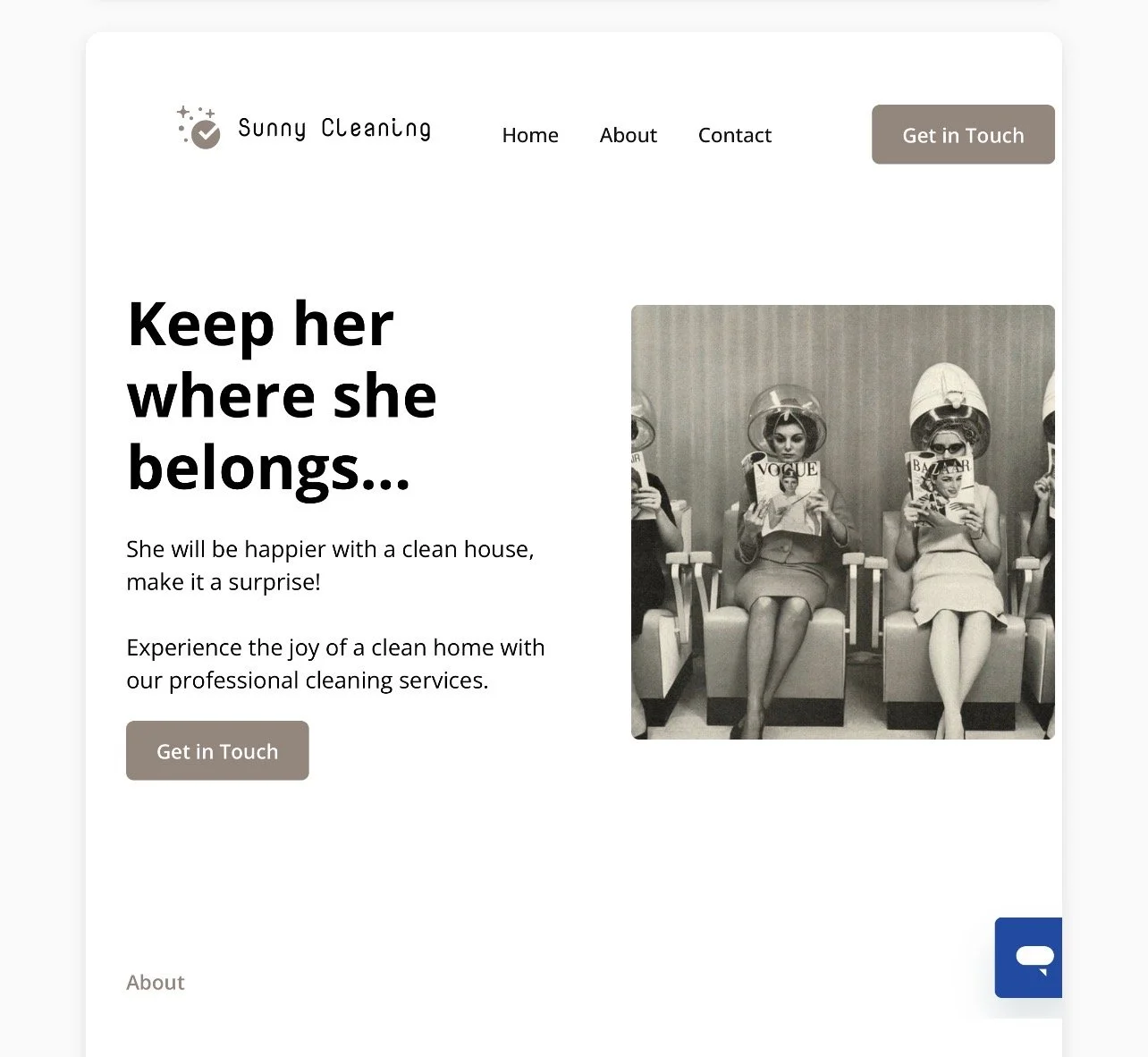Viewport: 1148px width, 1057px height.
Task: Click the vintage salon photo
Action: click(x=843, y=522)
